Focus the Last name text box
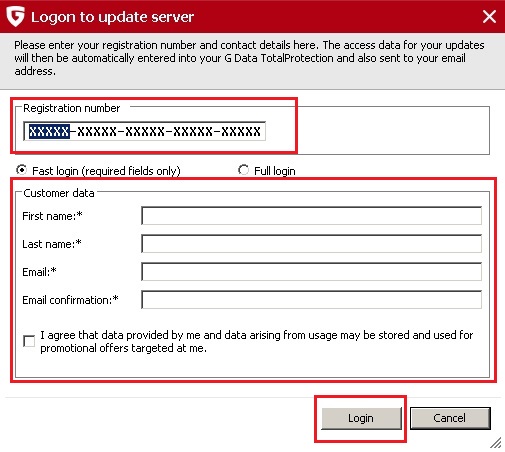This screenshot has width=505, height=452. tap(311, 244)
